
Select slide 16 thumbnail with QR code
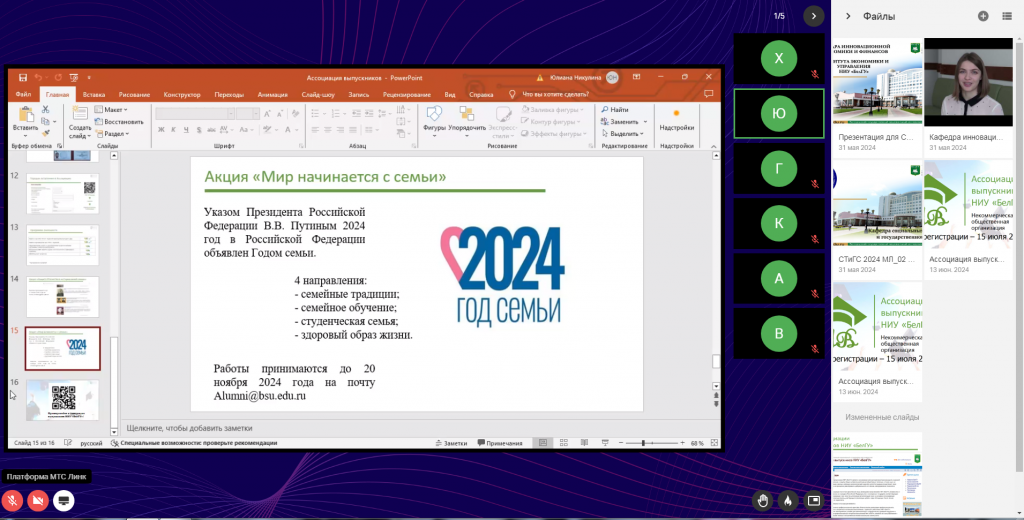tap(63, 400)
